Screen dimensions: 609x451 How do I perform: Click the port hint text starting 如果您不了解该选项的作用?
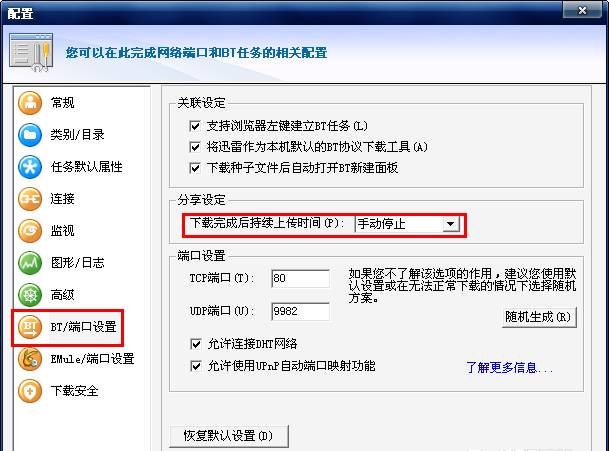pos(462,286)
